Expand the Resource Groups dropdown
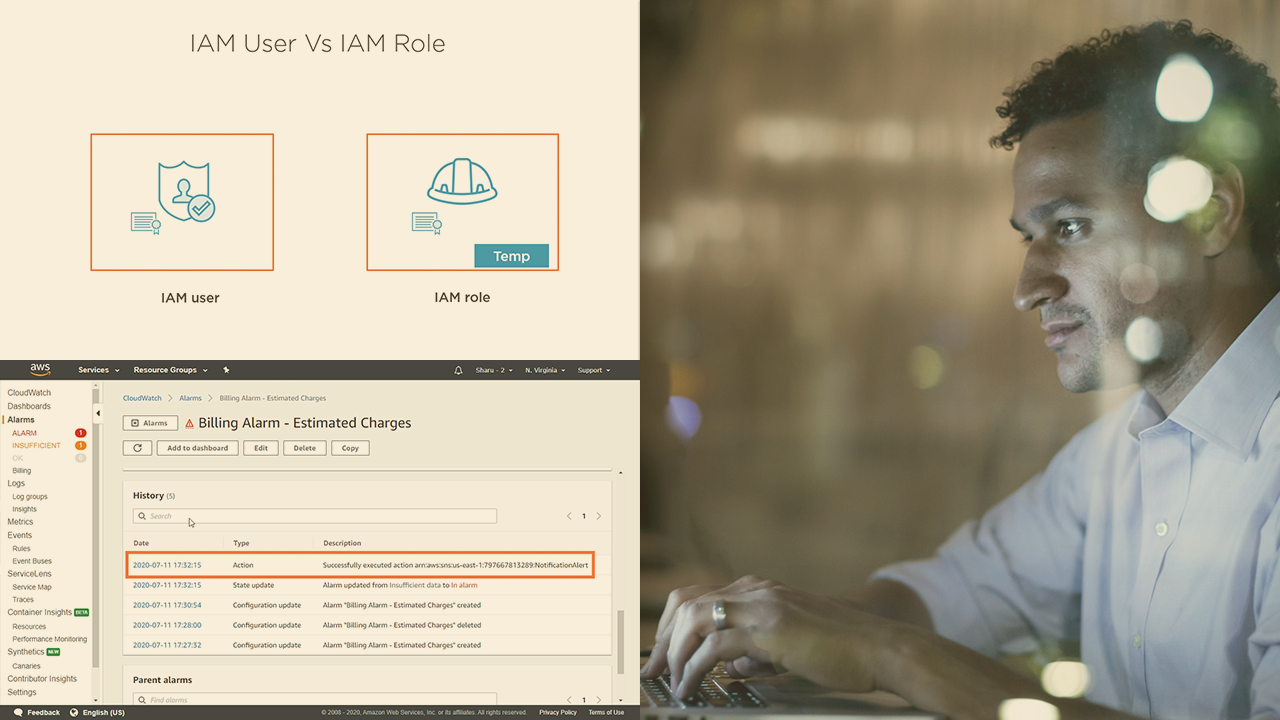The image size is (1280, 720). pyautogui.click(x=170, y=370)
